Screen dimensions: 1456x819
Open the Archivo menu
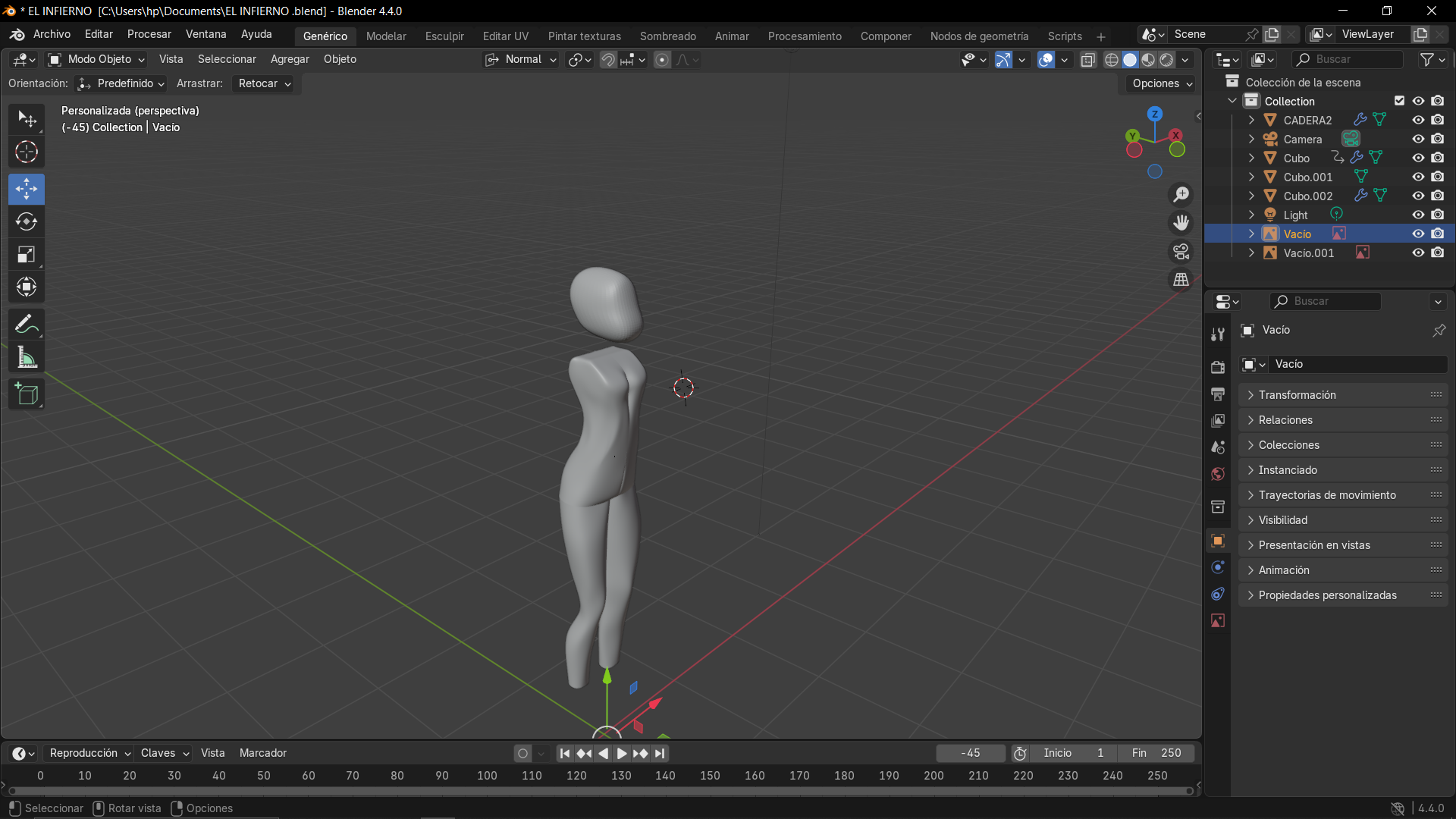tap(52, 34)
